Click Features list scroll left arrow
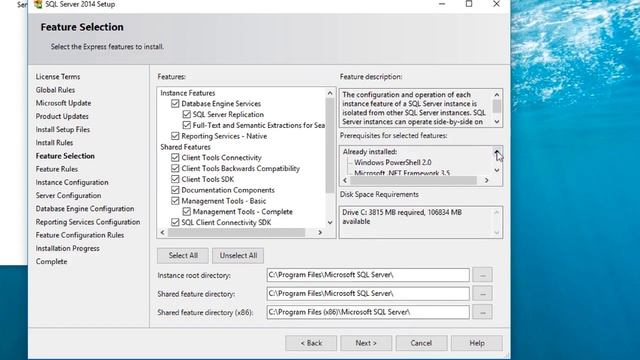The height and width of the screenshot is (360, 640). pyautogui.click(x=162, y=232)
